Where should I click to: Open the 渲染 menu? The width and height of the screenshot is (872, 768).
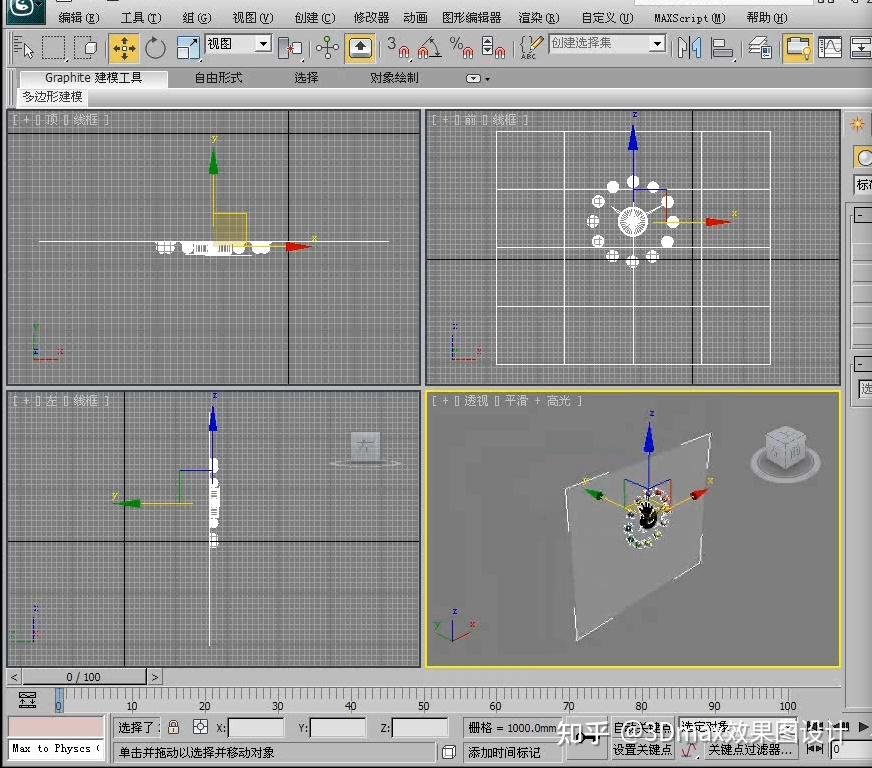538,17
